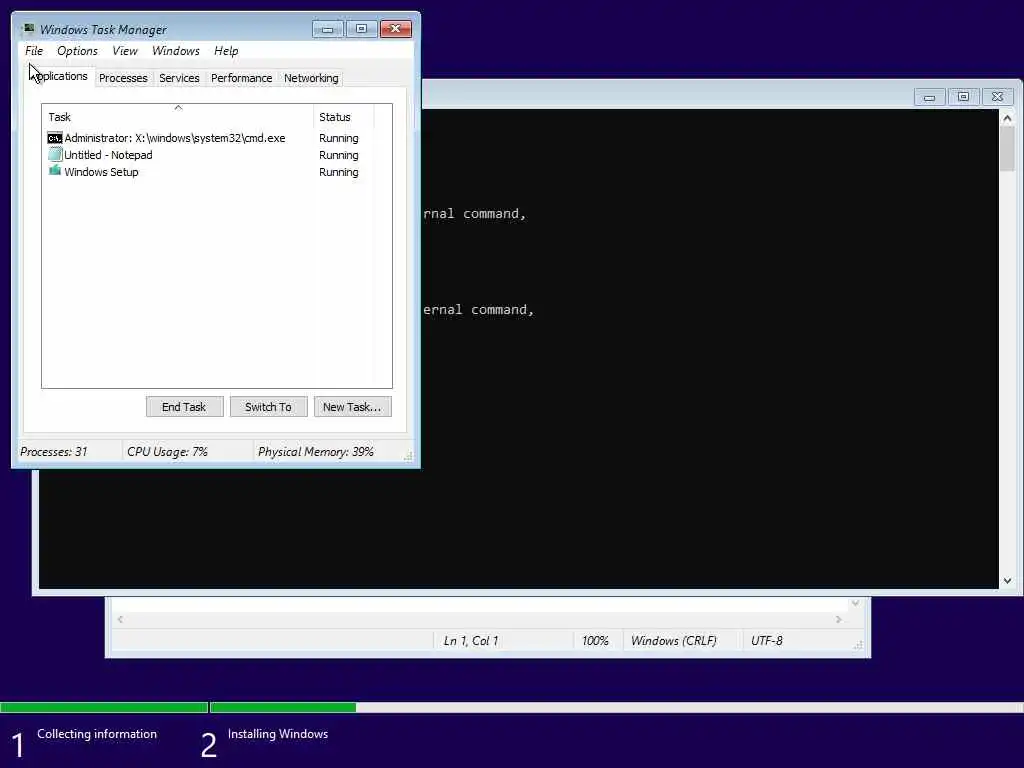
Task: Click the Task Manager title bar icon
Action: [x=28, y=29]
